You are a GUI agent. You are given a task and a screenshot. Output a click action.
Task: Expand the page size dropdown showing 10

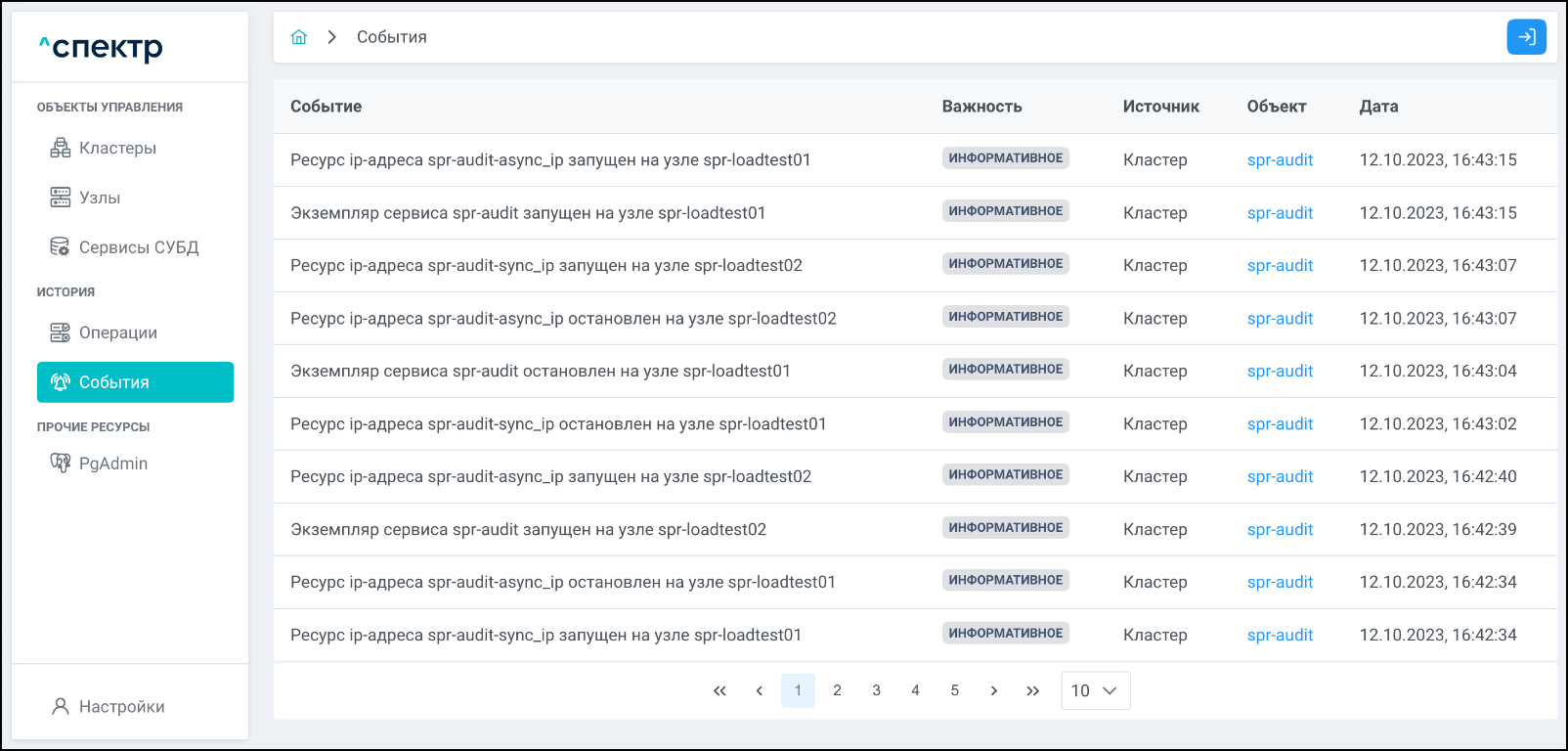[1095, 690]
